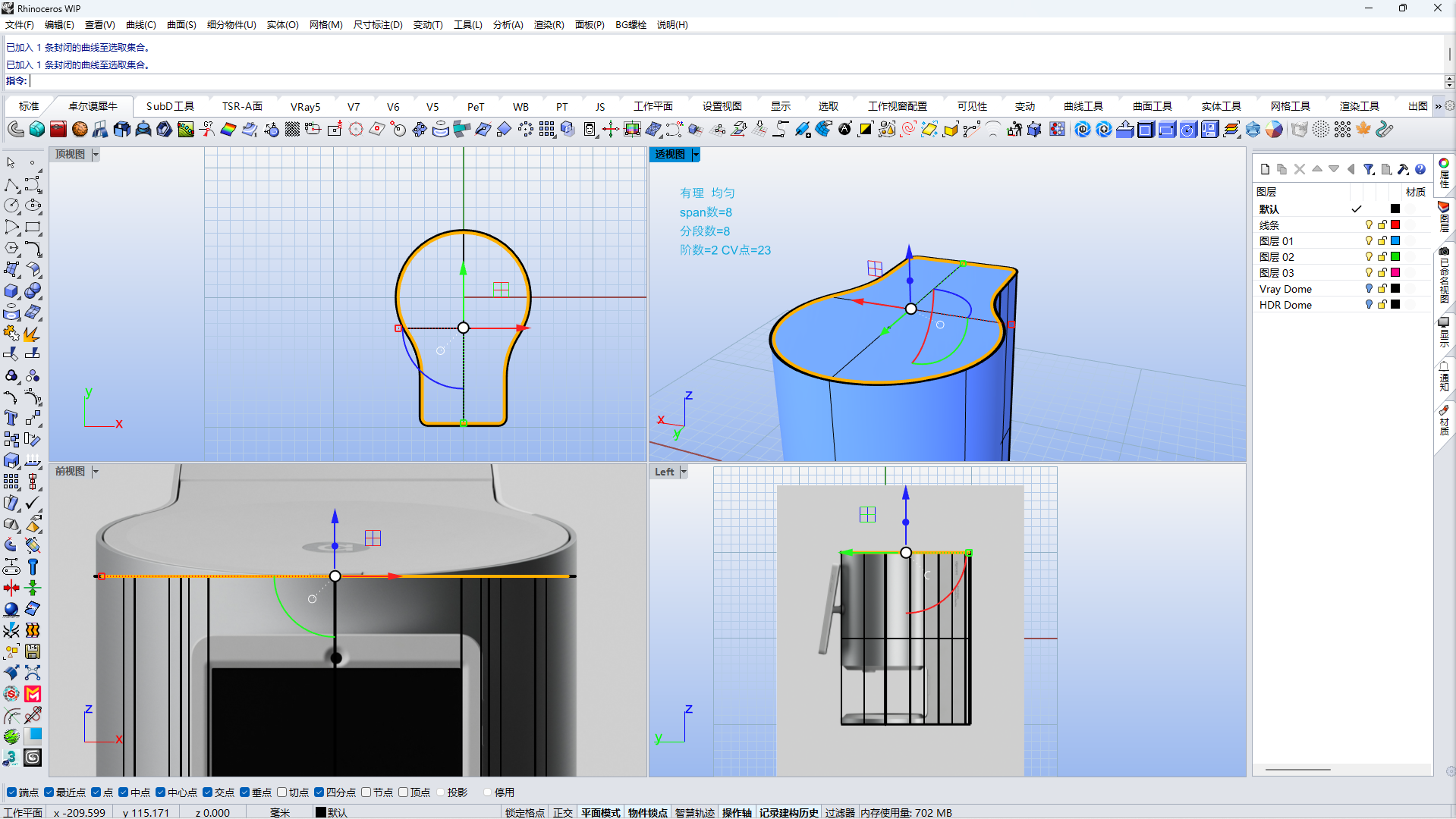This screenshot has width=1456, height=819.
Task: Open 顶视图 viewport dropdown arrow
Action: tap(96, 155)
